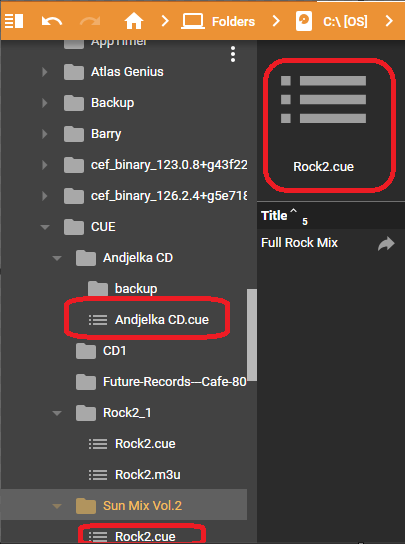Select the Barry folder icon
This screenshot has height=544, width=405.
pos(74,134)
